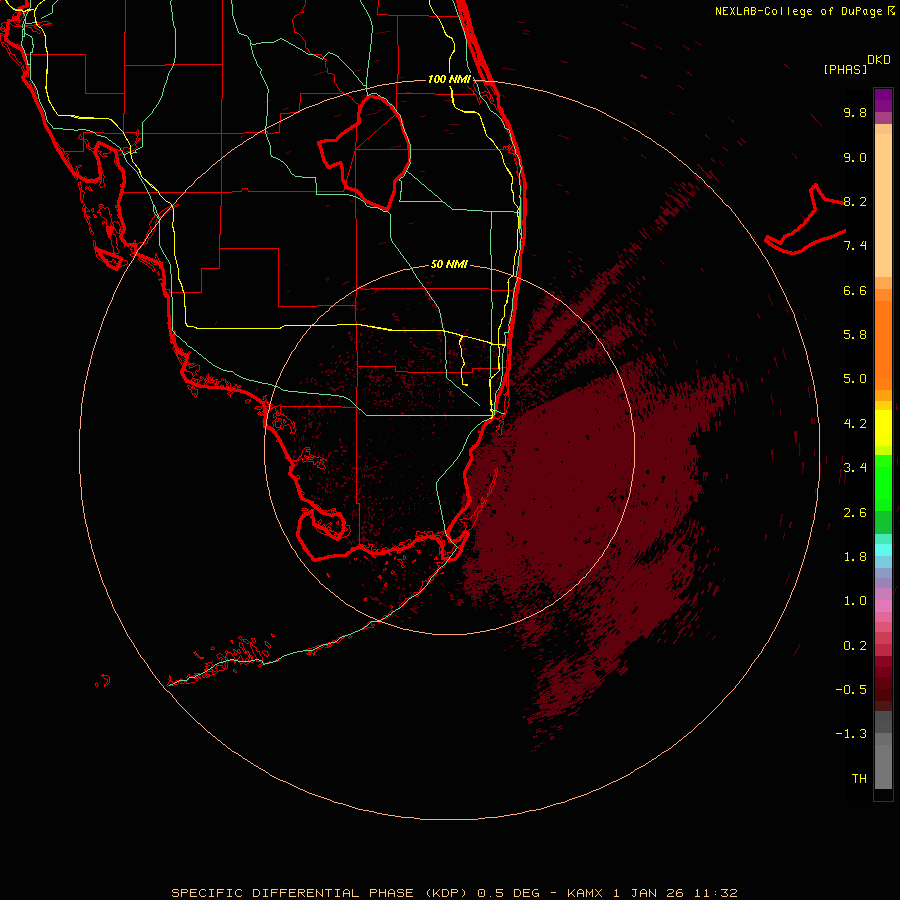Click the [PHAS] legend label
This screenshot has height=900, width=900.
point(845,69)
